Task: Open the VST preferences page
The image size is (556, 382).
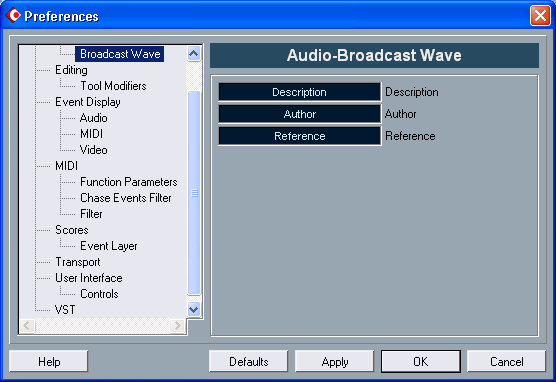Action: pyautogui.click(x=65, y=310)
